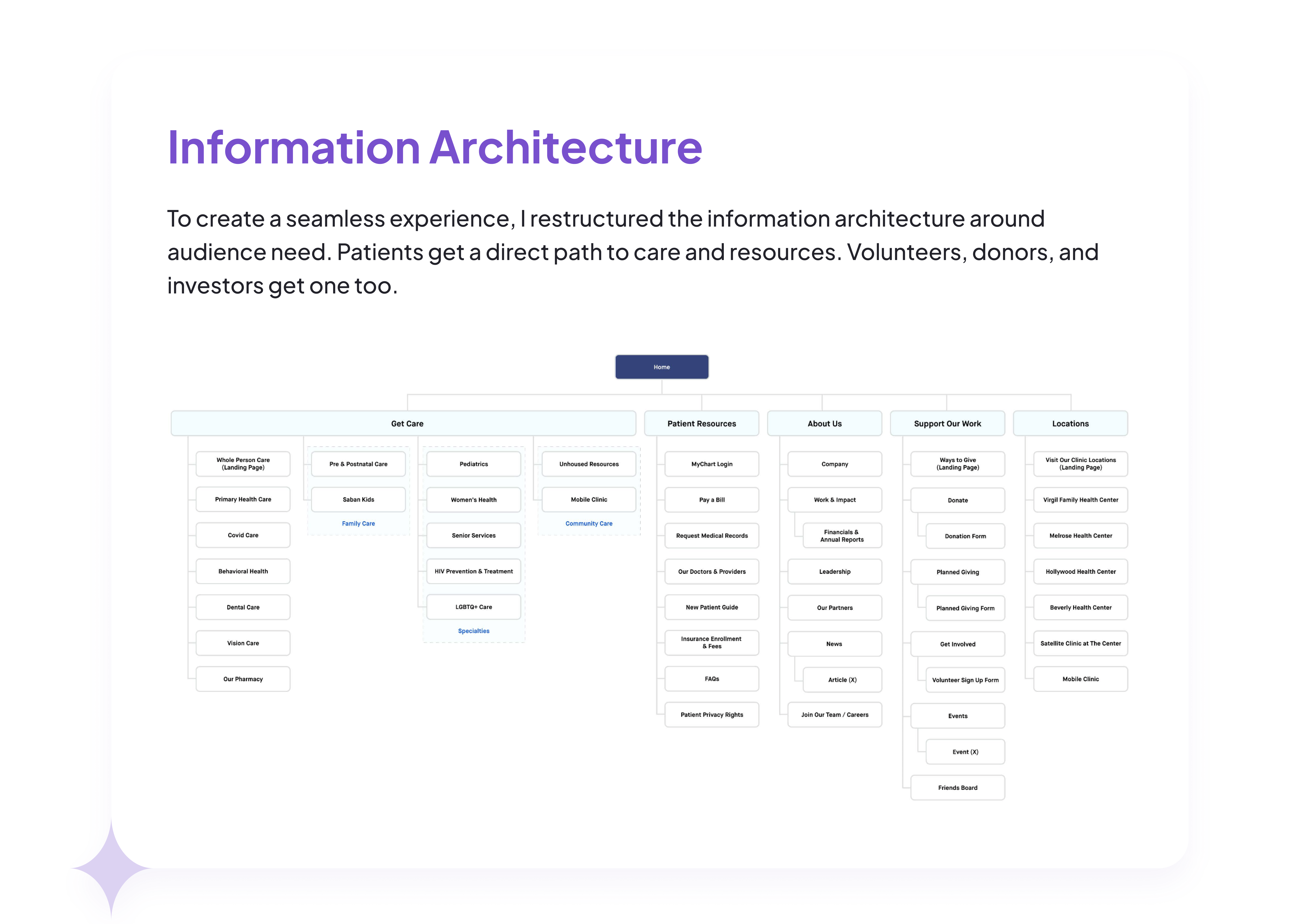Click the Our Pharmacy node
Viewport: 1300px width, 924px height.
(x=243, y=679)
